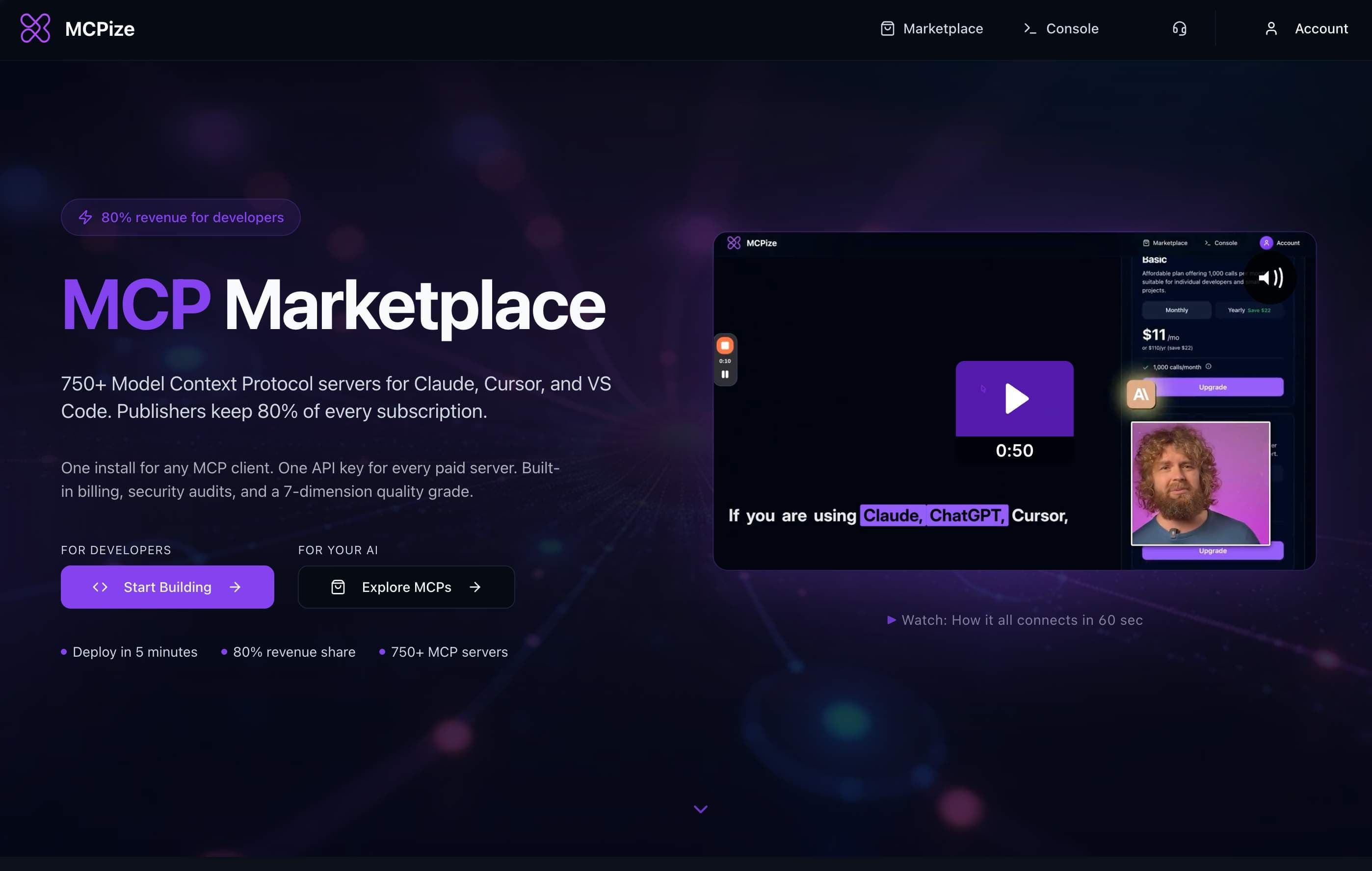This screenshot has height=871, width=1372.
Task: Click the $11 /mo price in video
Action: click(x=1160, y=335)
